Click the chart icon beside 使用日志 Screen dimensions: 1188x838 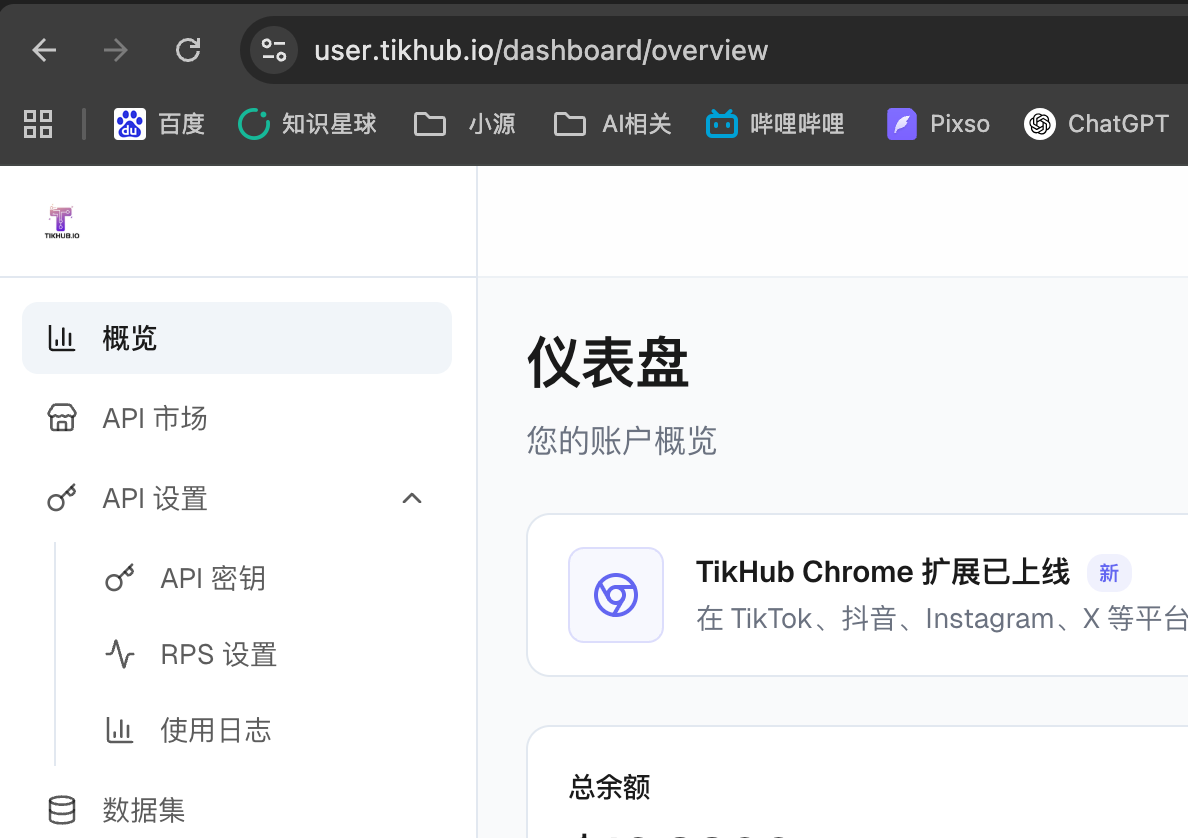[x=119, y=730]
